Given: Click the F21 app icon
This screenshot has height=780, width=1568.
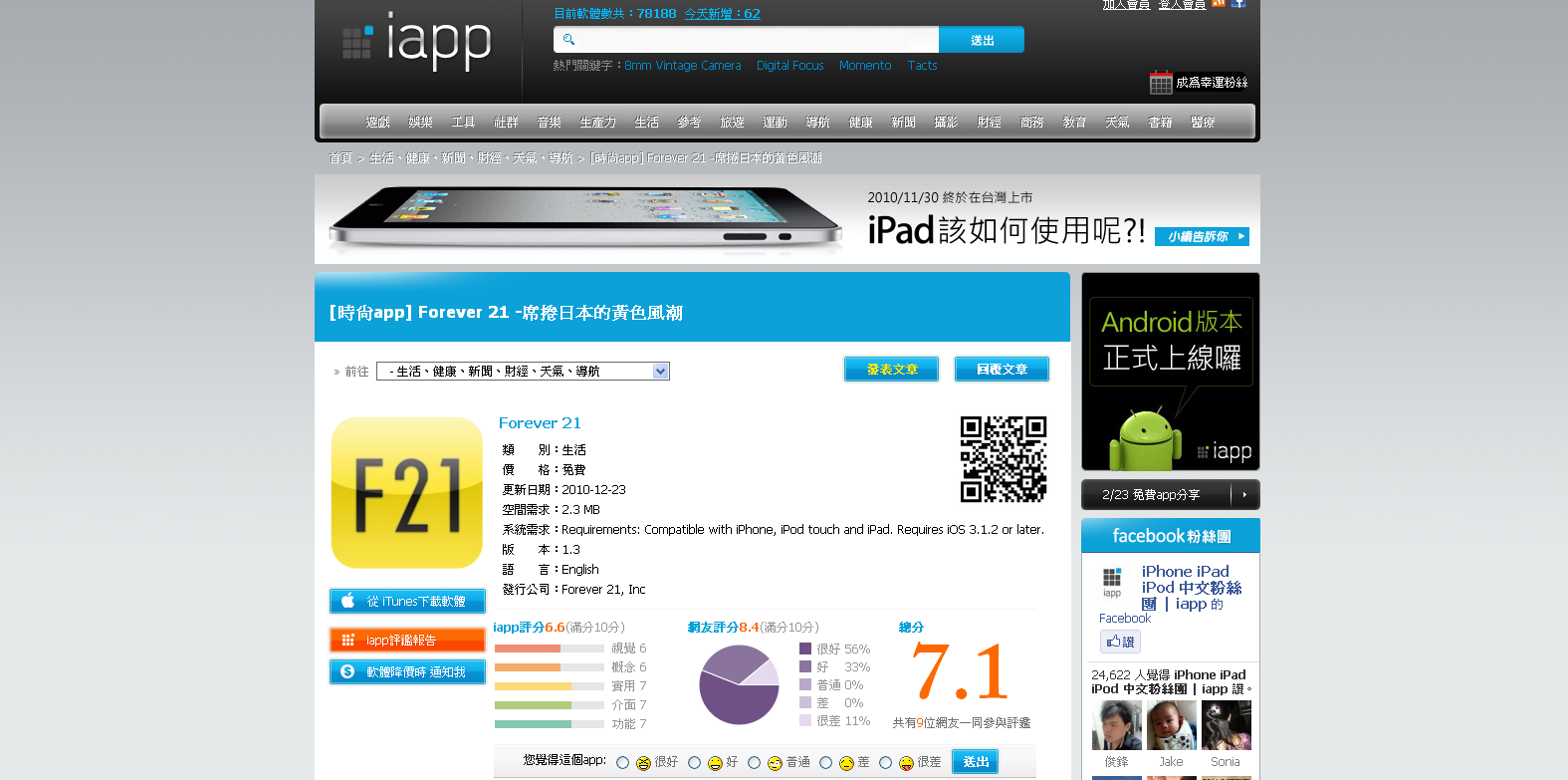Looking at the screenshot, I should 407,493.
